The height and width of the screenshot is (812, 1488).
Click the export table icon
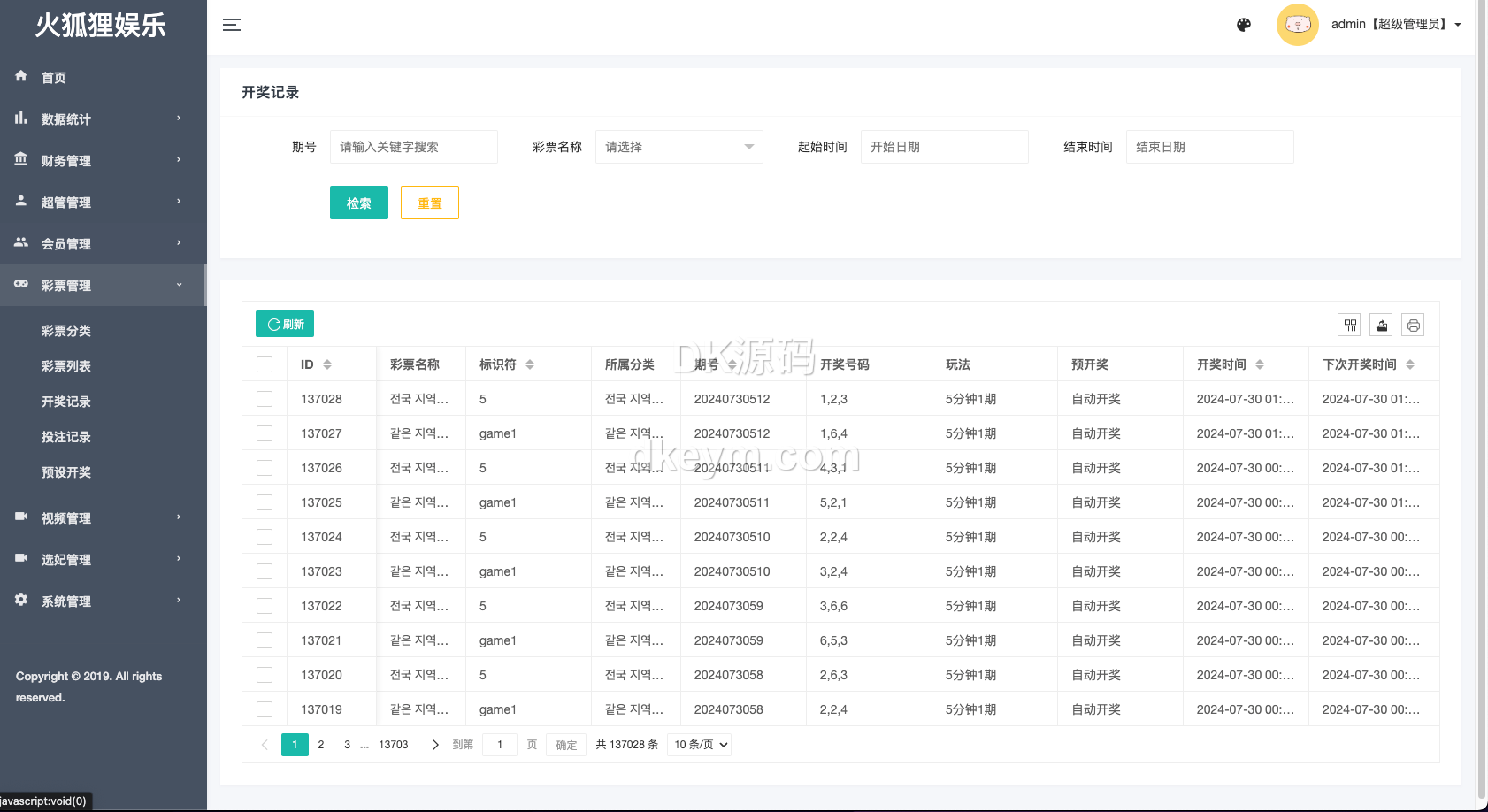point(1382,326)
